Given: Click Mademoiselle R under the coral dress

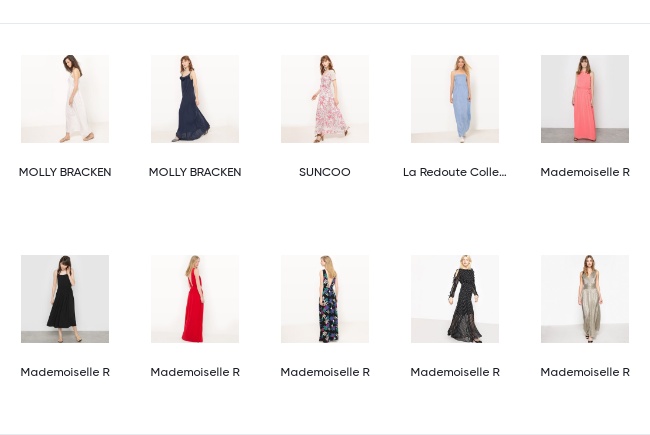Looking at the screenshot, I should (585, 172).
